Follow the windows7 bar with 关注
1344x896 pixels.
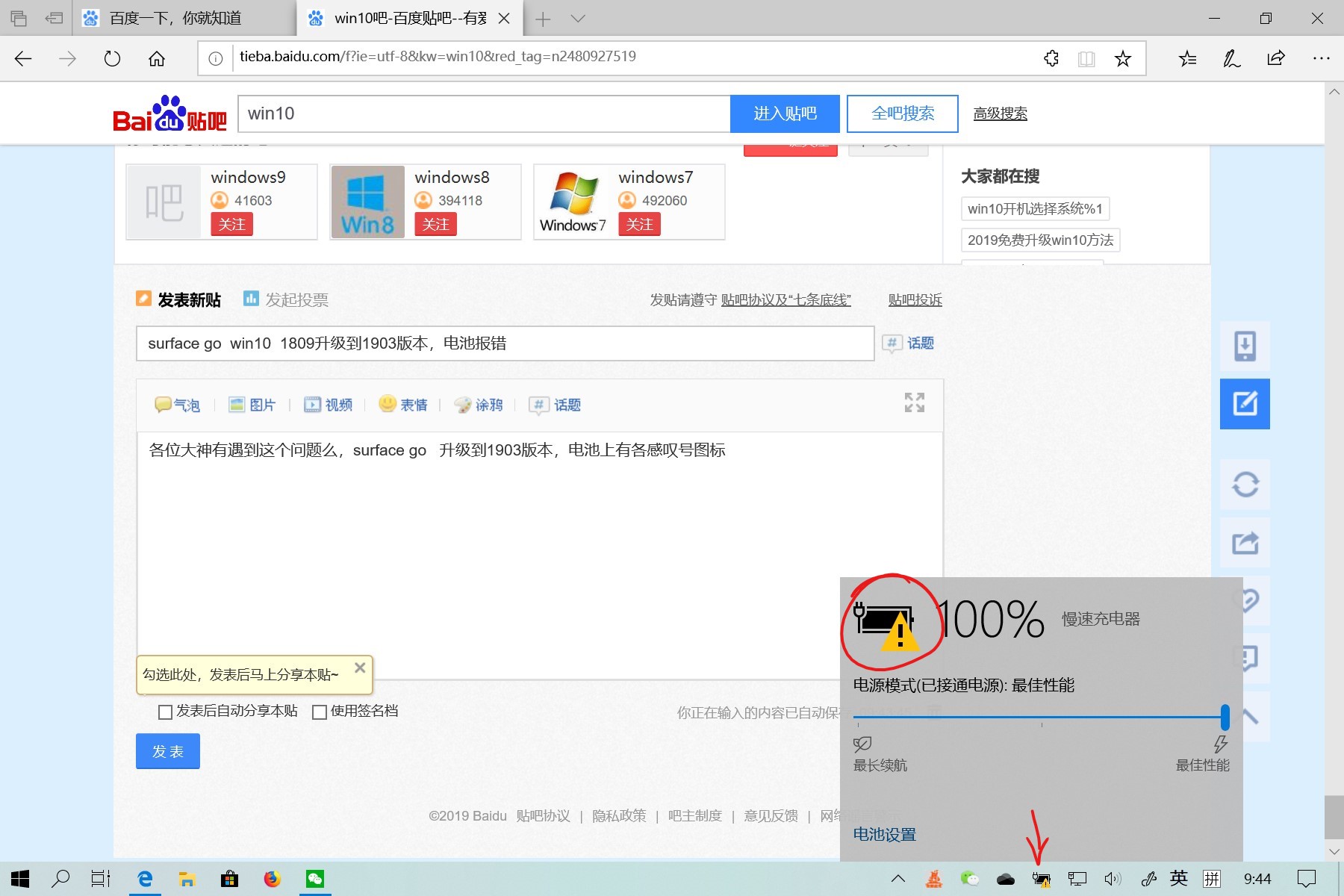coord(639,224)
